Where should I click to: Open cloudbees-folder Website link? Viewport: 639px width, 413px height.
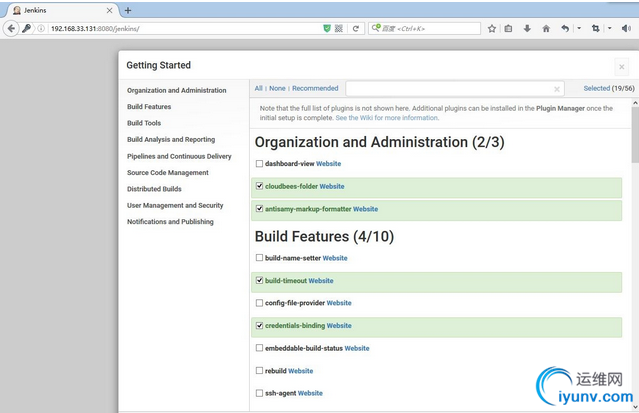coord(332,186)
